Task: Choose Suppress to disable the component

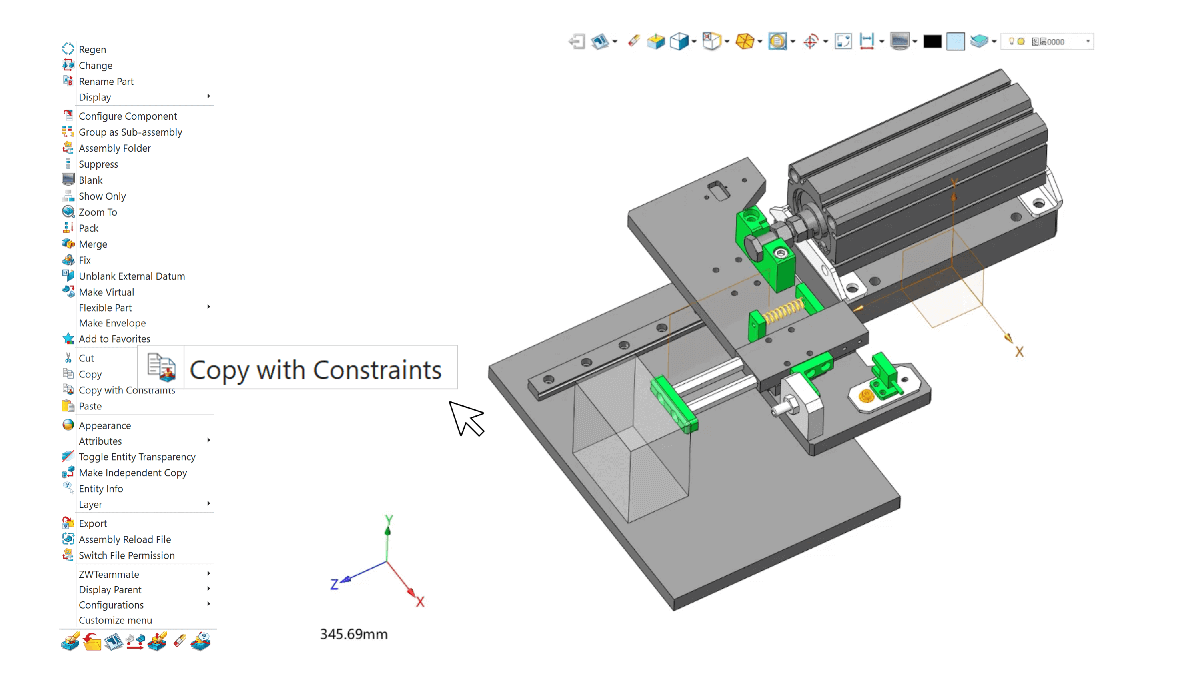Action: click(x=98, y=164)
